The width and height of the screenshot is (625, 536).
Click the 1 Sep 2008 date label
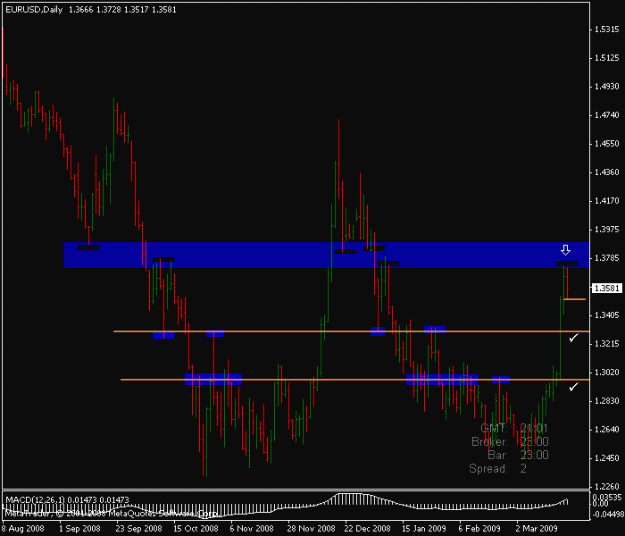[x=80, y=528]
